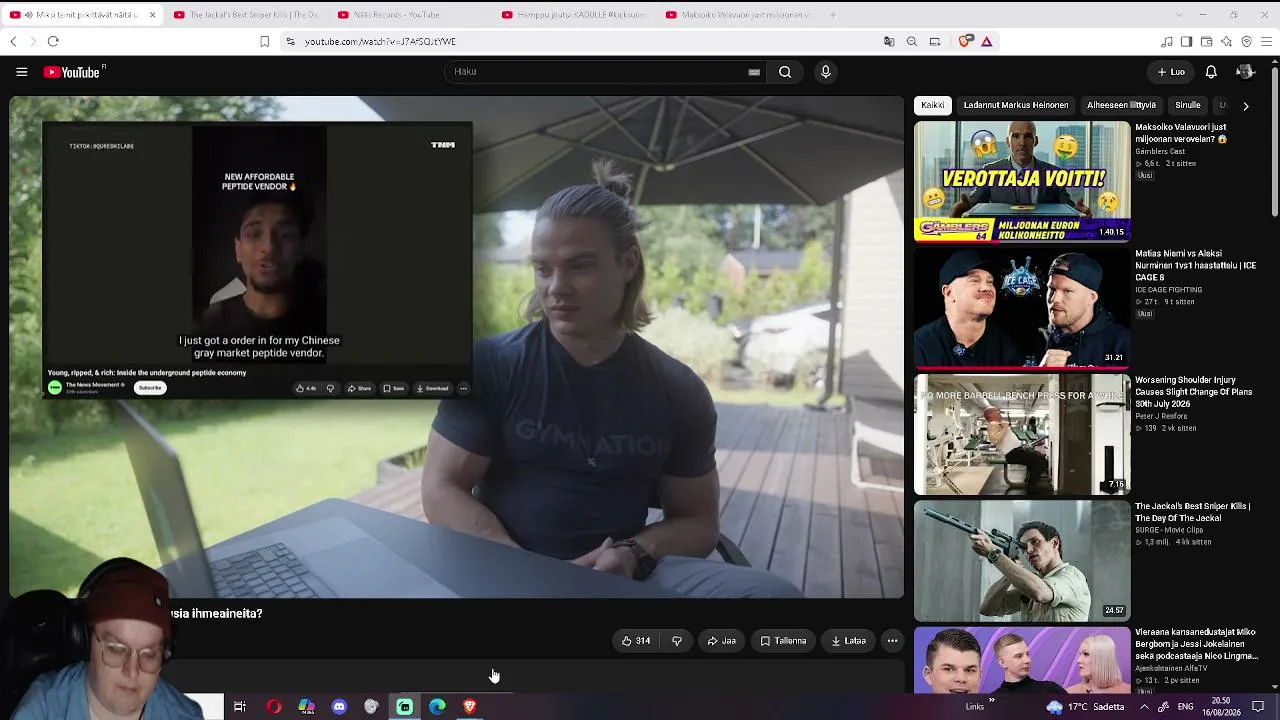The width and height of the screenshot is (1280, 720).
Task: Open YouTube notifications bell
Action: click(1211, 72)
